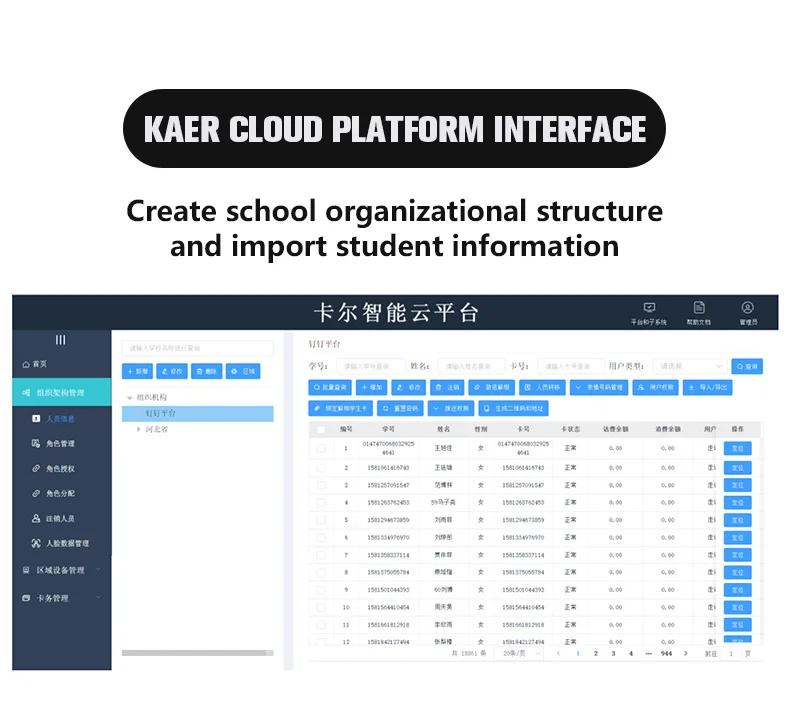Focus the school name search field
790x712 pixels.
[198, 348]
